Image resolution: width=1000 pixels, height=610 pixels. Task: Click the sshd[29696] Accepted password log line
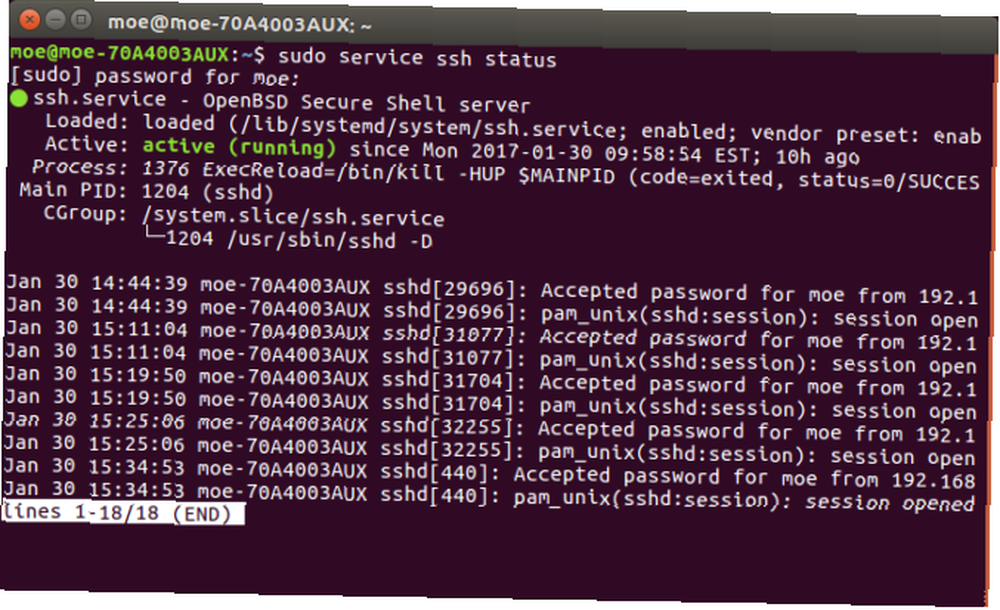tap(492, 290)
